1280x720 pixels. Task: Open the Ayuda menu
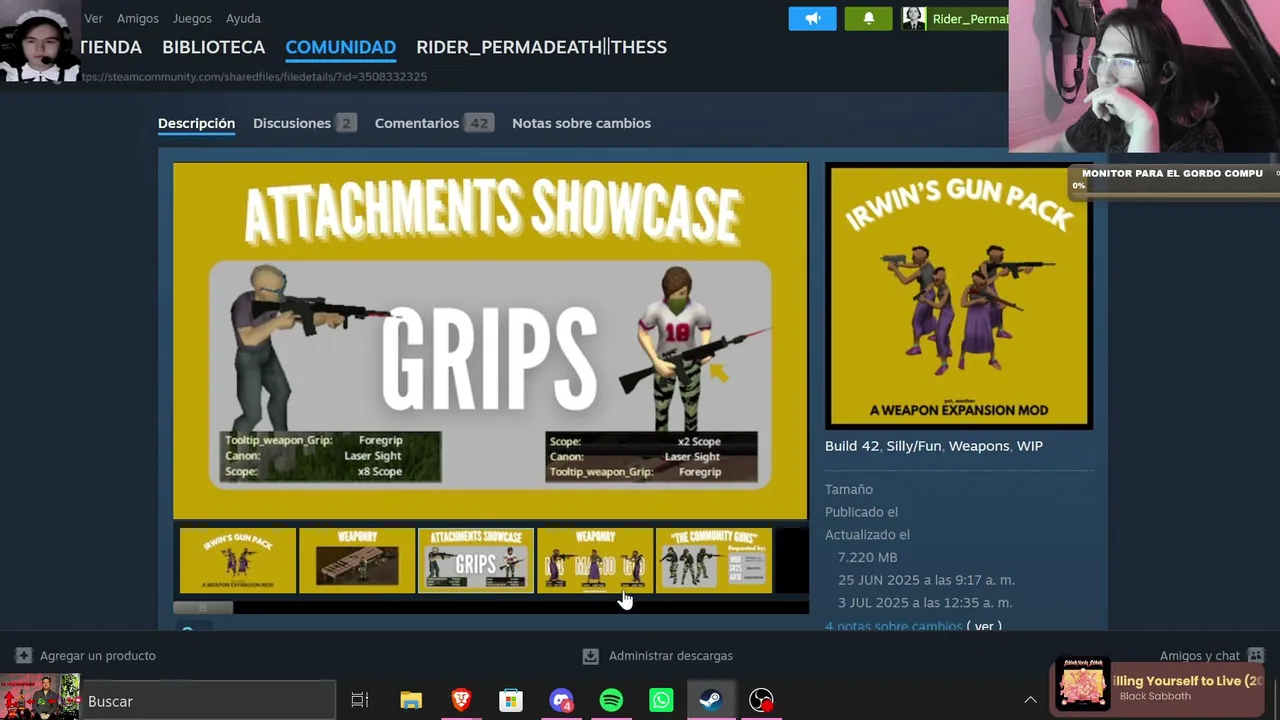(x=243, y=18)
